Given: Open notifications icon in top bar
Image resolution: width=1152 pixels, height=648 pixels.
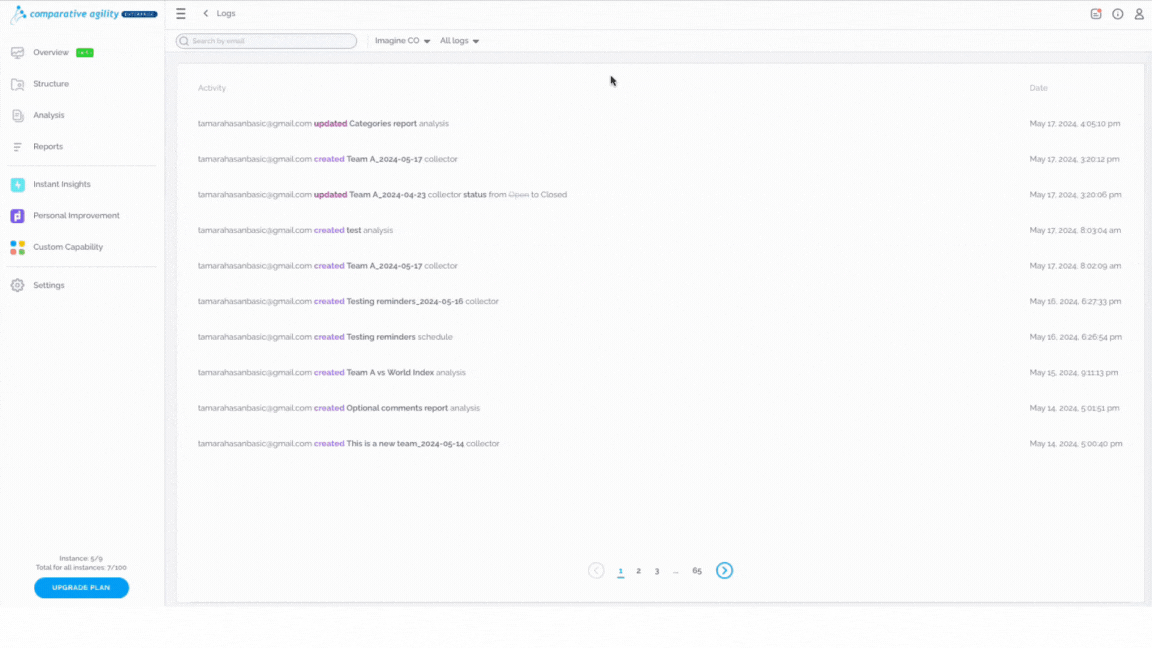Looking at the screenshot, I should click(x=1095, y=14).
